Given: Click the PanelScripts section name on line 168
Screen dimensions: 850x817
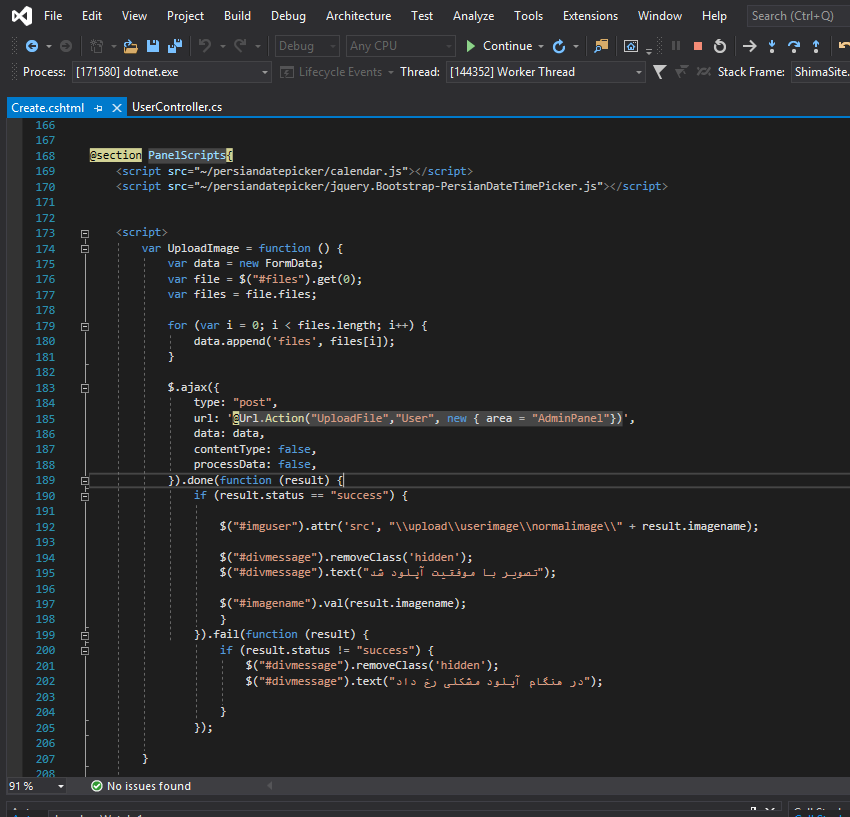Looking at the screenshot, I should (x=187, y=155).
